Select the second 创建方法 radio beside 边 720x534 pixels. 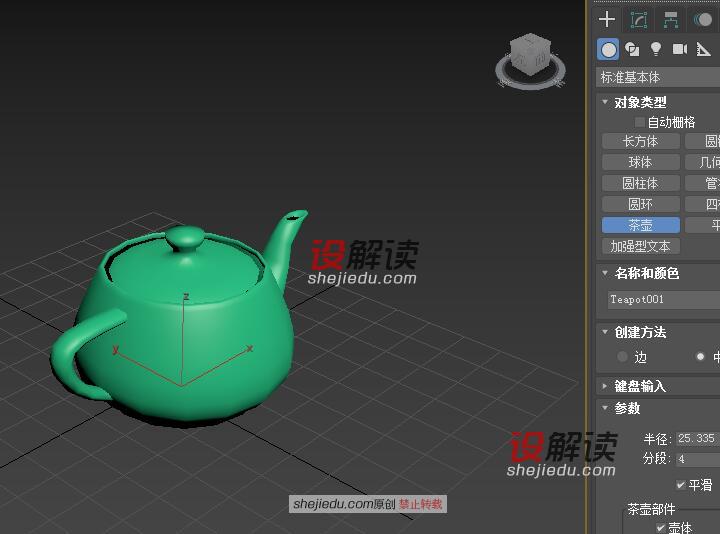[700, 356]
